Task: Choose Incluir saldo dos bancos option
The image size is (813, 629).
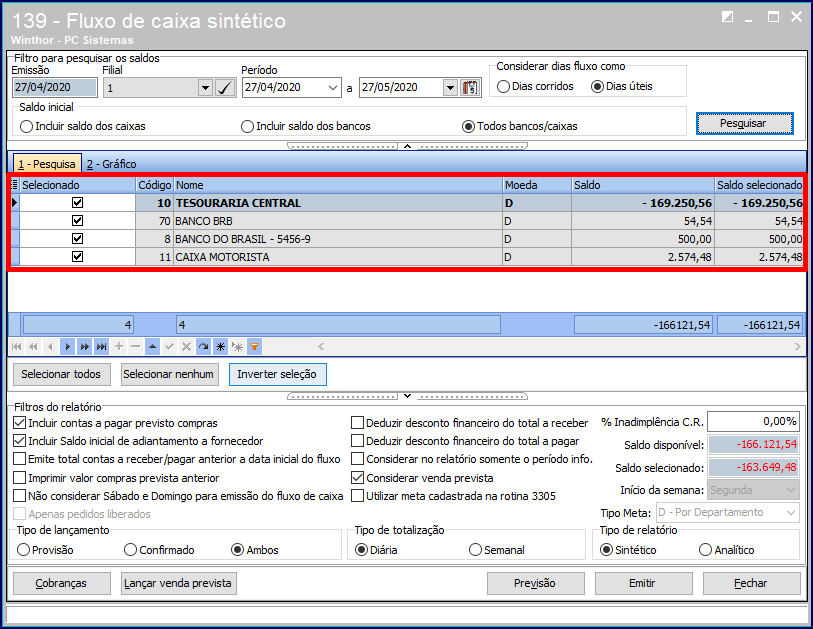Action: (306, 127)
